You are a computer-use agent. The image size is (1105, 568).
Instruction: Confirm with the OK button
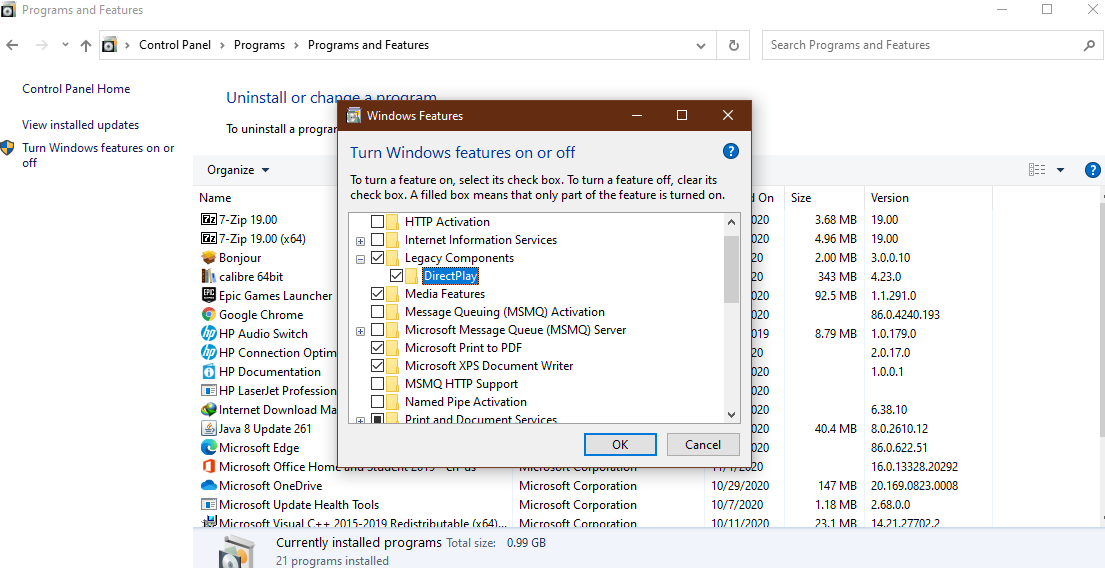[620, 445]
